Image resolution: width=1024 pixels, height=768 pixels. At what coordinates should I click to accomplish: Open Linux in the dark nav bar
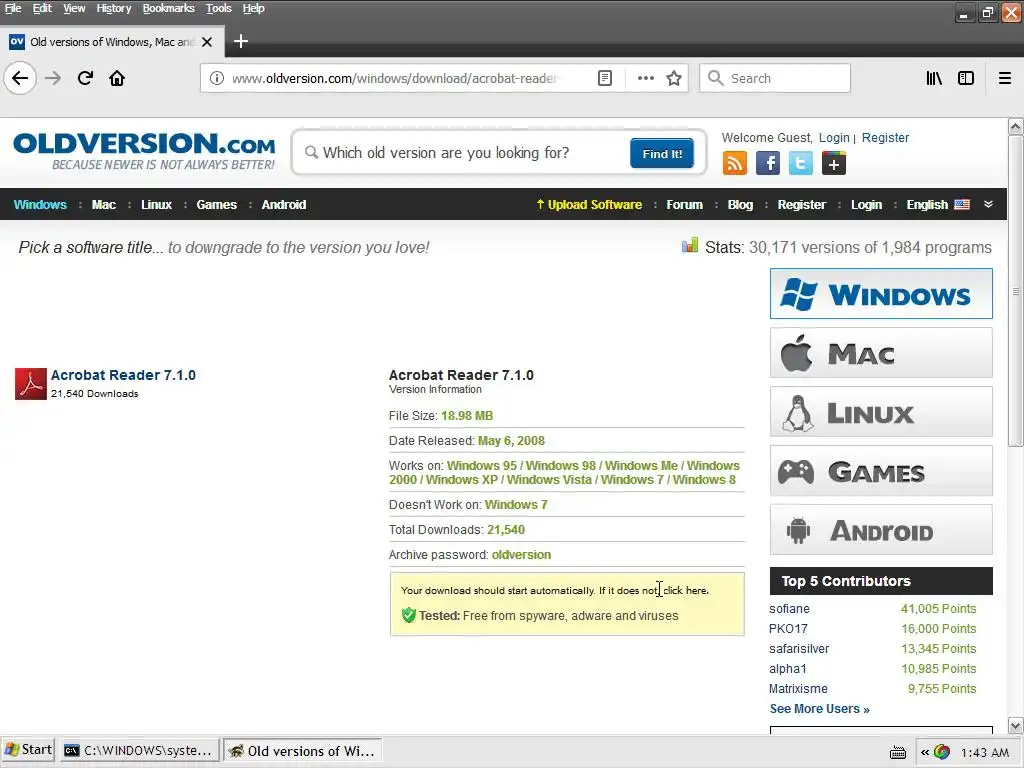tap(157, 204)
